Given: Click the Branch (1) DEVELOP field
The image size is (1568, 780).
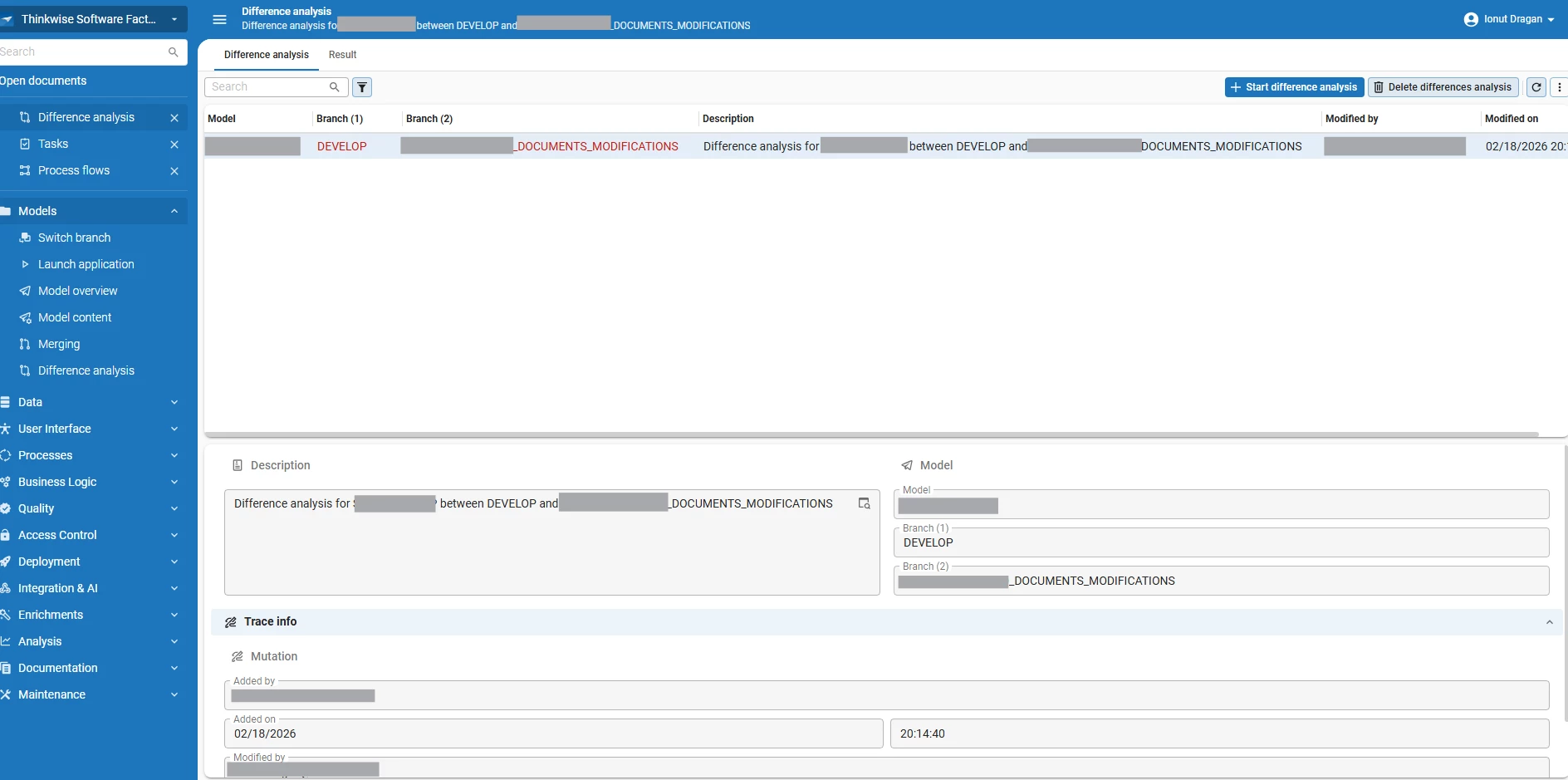Looking at the screenshot, I should (x=1221, y=542).
